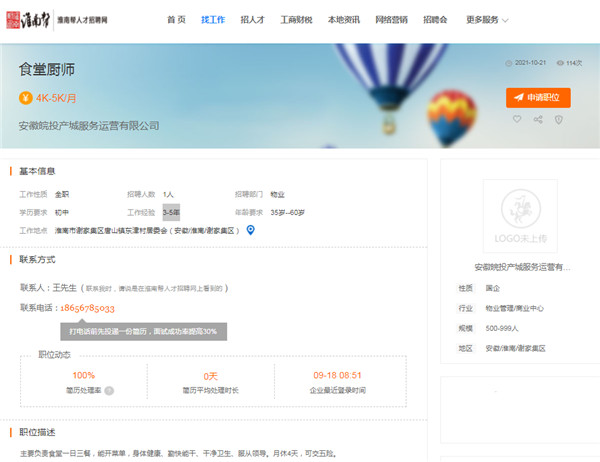Click the company nature value 国企
Screen dimensions: 600x462
(x=492, y=288)
